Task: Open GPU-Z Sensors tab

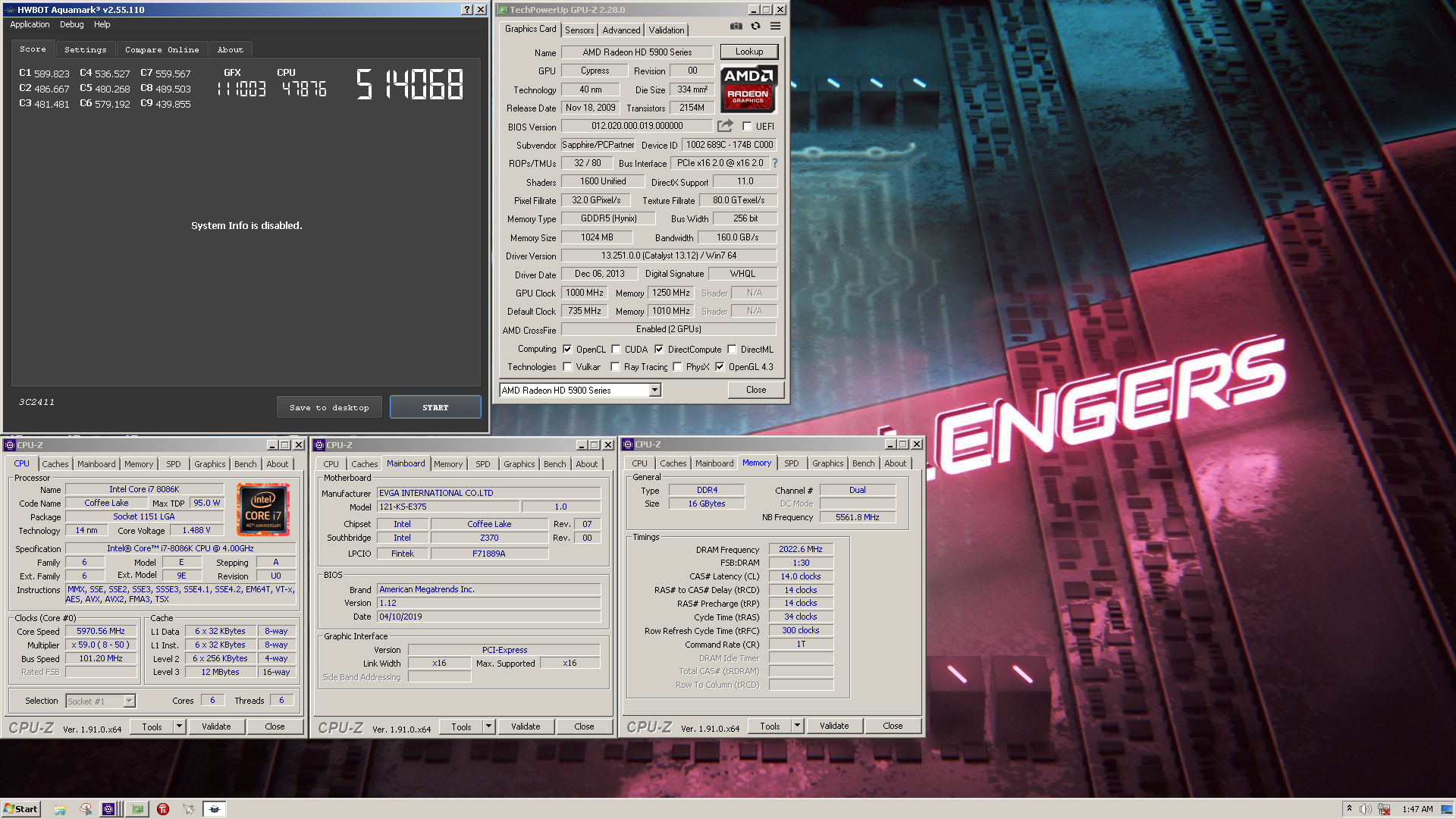Action: (579, 30)
